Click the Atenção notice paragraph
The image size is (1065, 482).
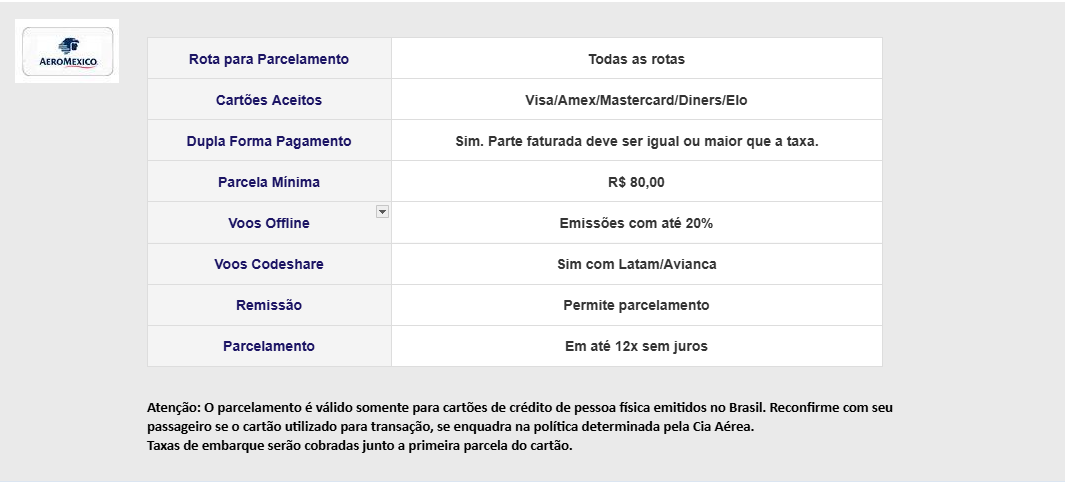click(x=520, y=418)
